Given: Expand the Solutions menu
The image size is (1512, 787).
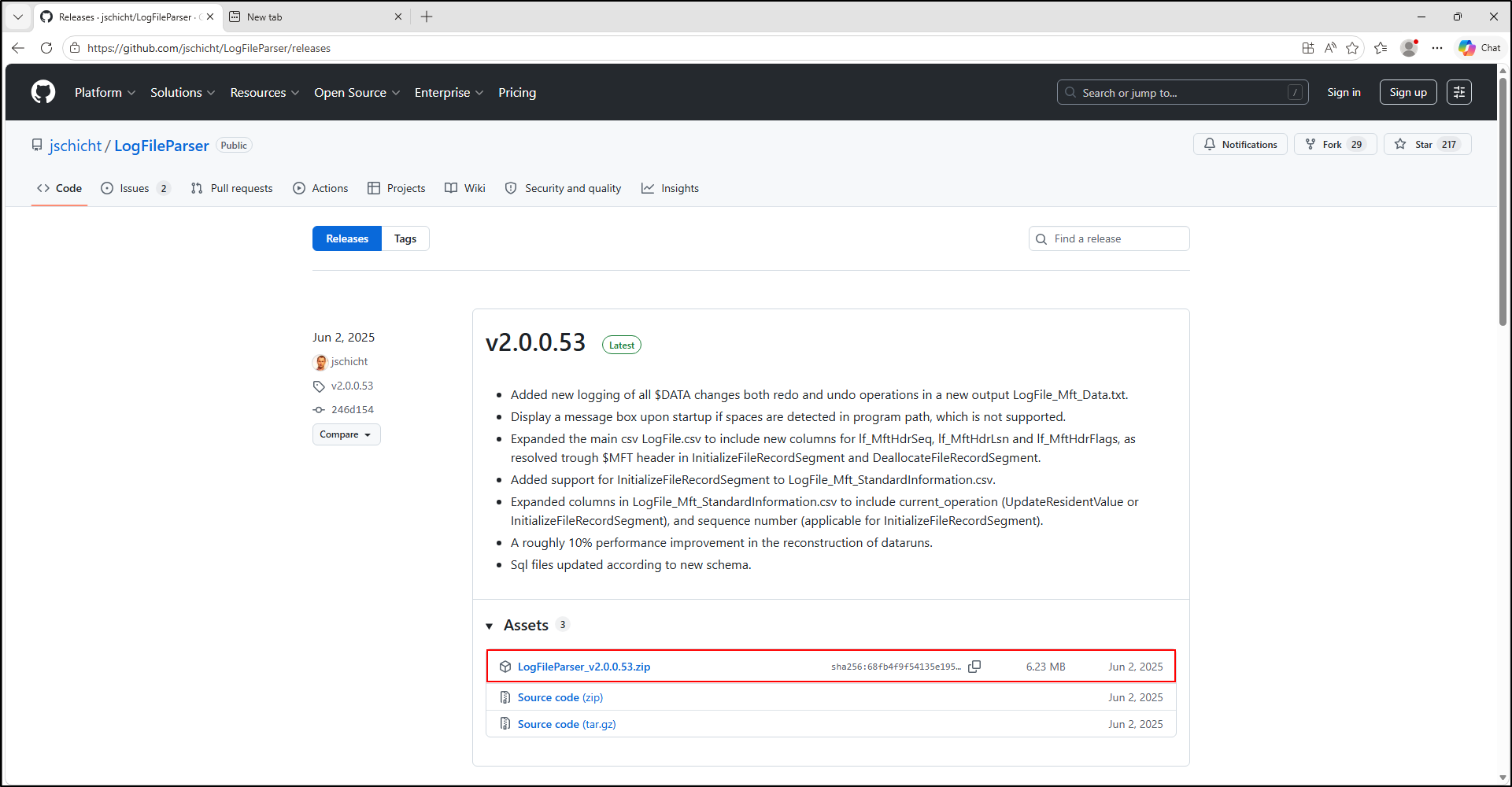Looking at the screenshot, I should tap(183, 92).
